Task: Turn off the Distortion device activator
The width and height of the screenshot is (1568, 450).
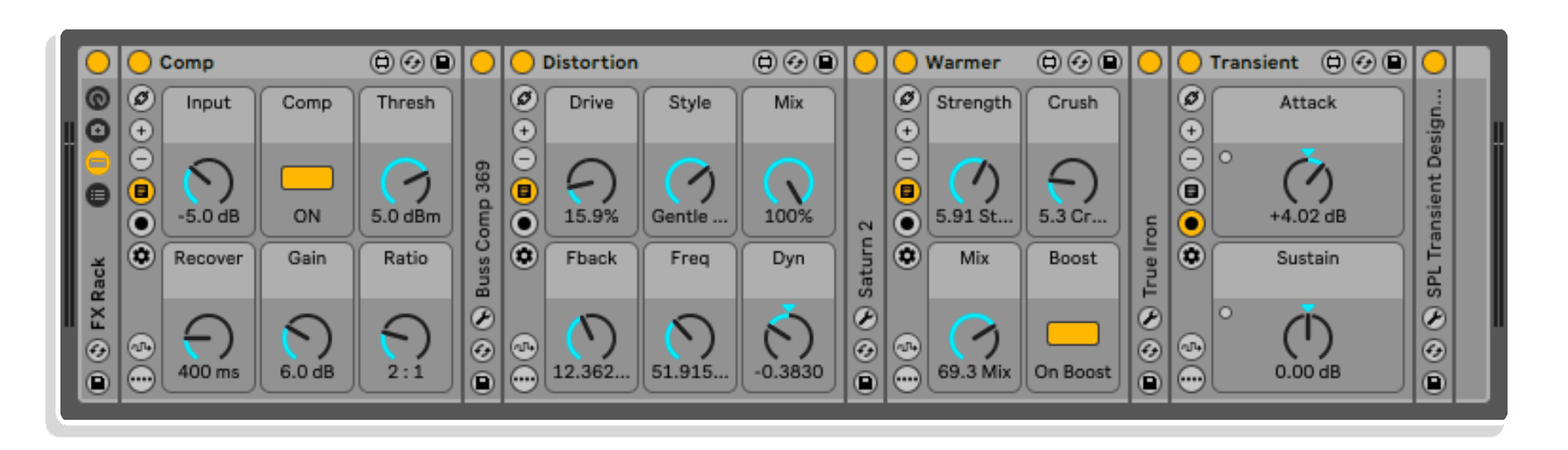Action: tap(523, 62)
